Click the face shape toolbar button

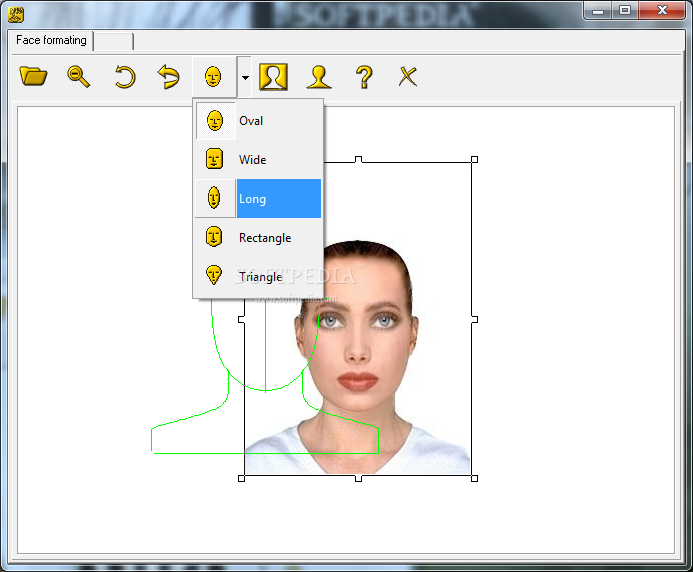point(213,77)
